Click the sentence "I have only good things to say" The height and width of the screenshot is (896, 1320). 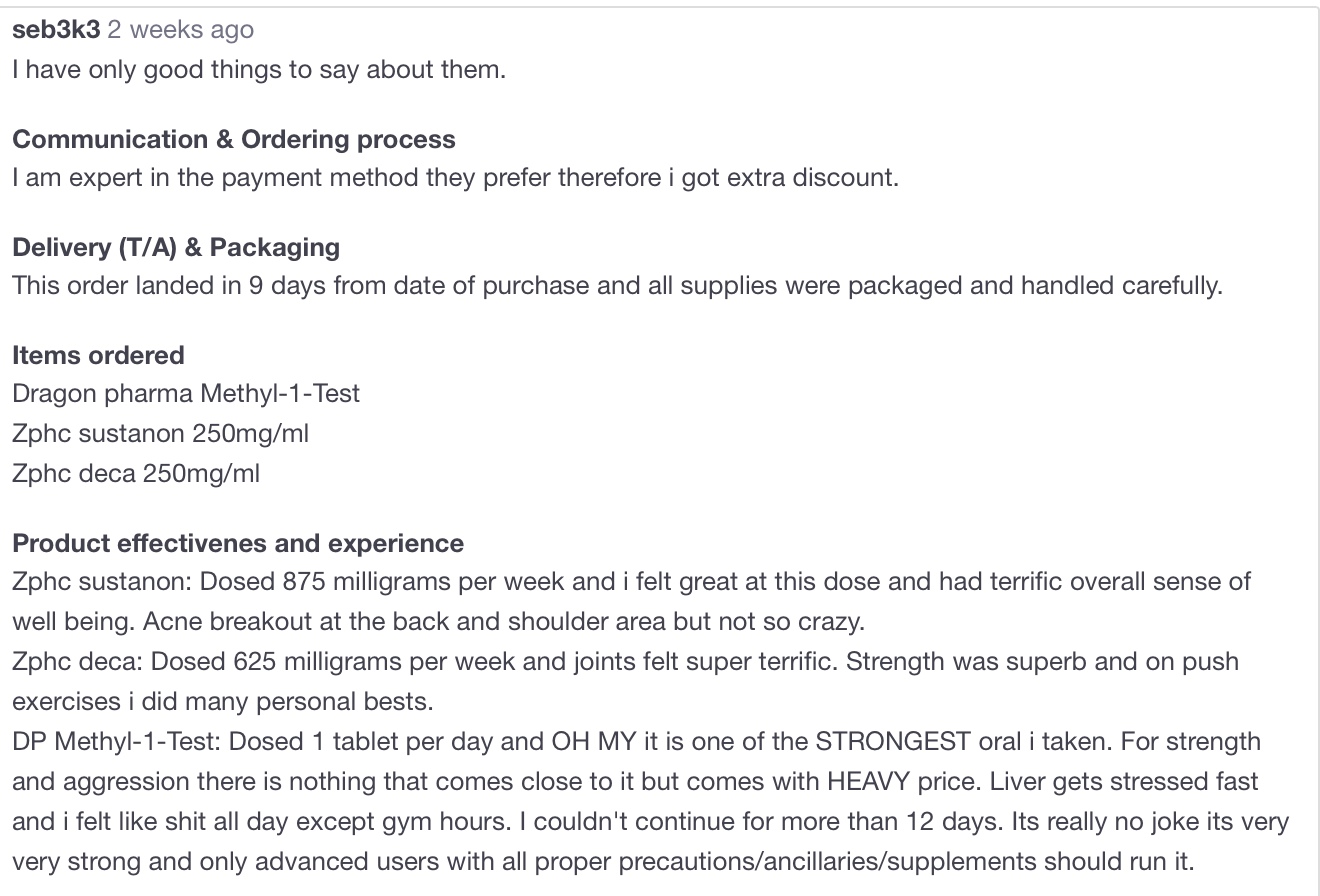[259, 70]
